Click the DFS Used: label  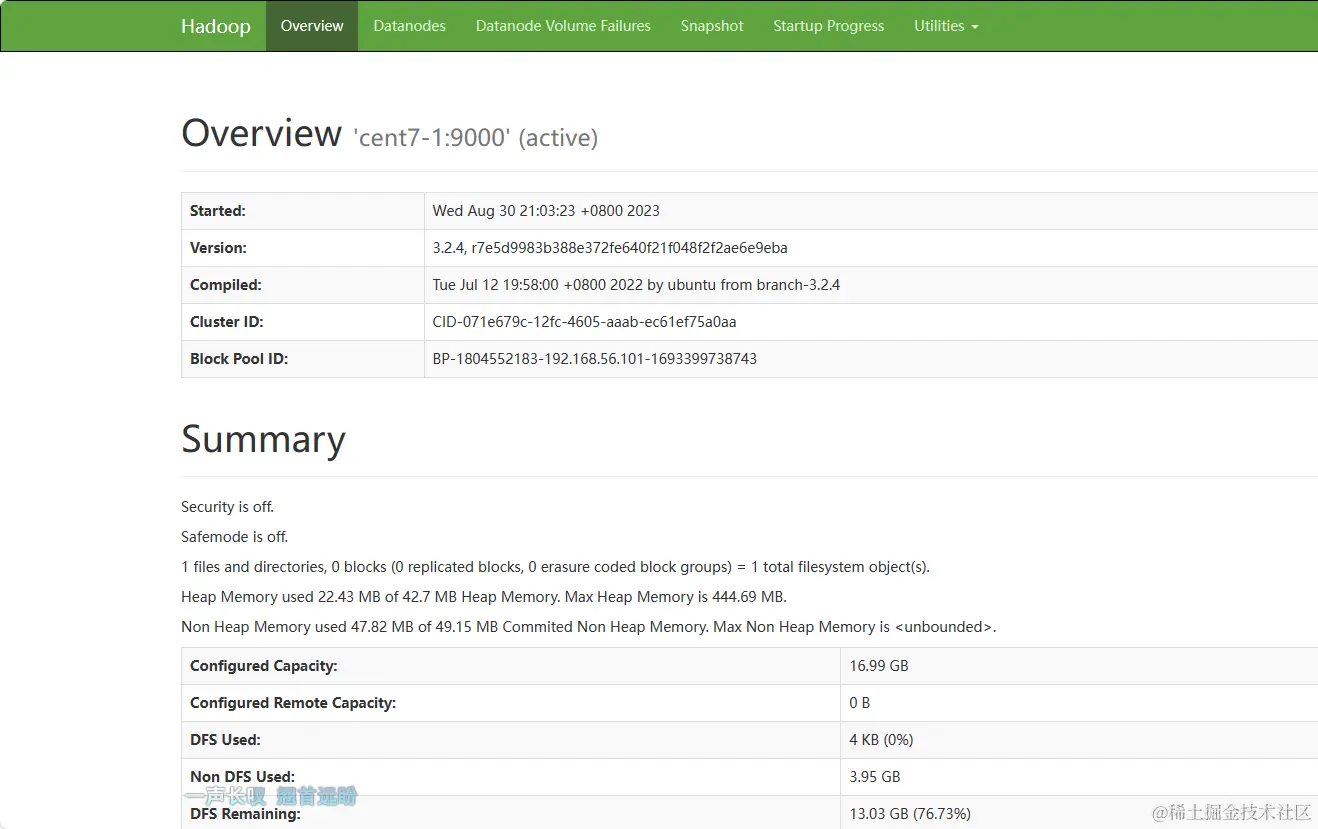point(225,740)
